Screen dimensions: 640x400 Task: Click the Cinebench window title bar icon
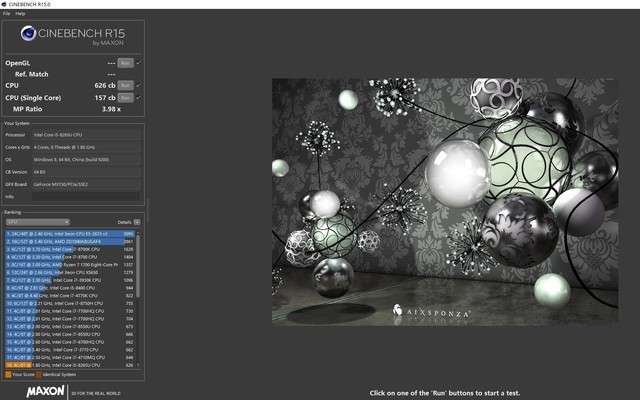pyautogui.click(x=4, y=4)
